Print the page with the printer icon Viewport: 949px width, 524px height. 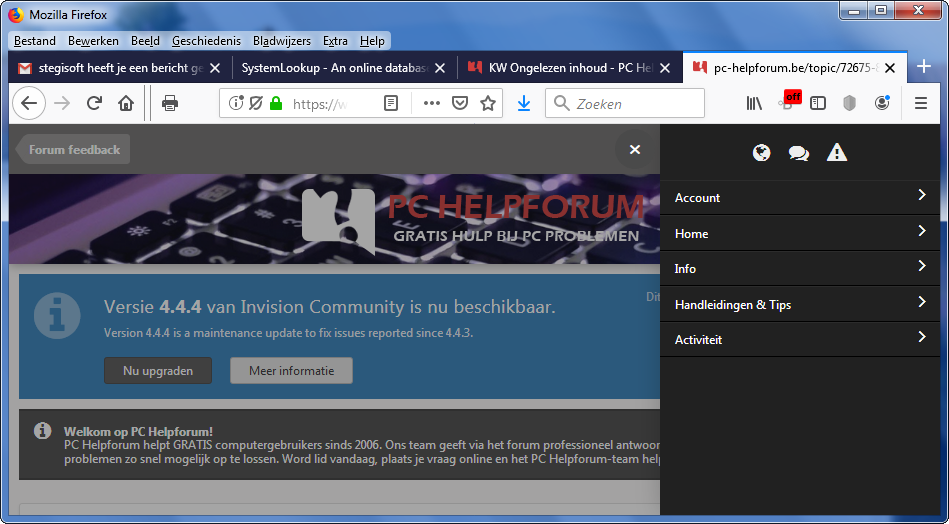pos(169,103)
